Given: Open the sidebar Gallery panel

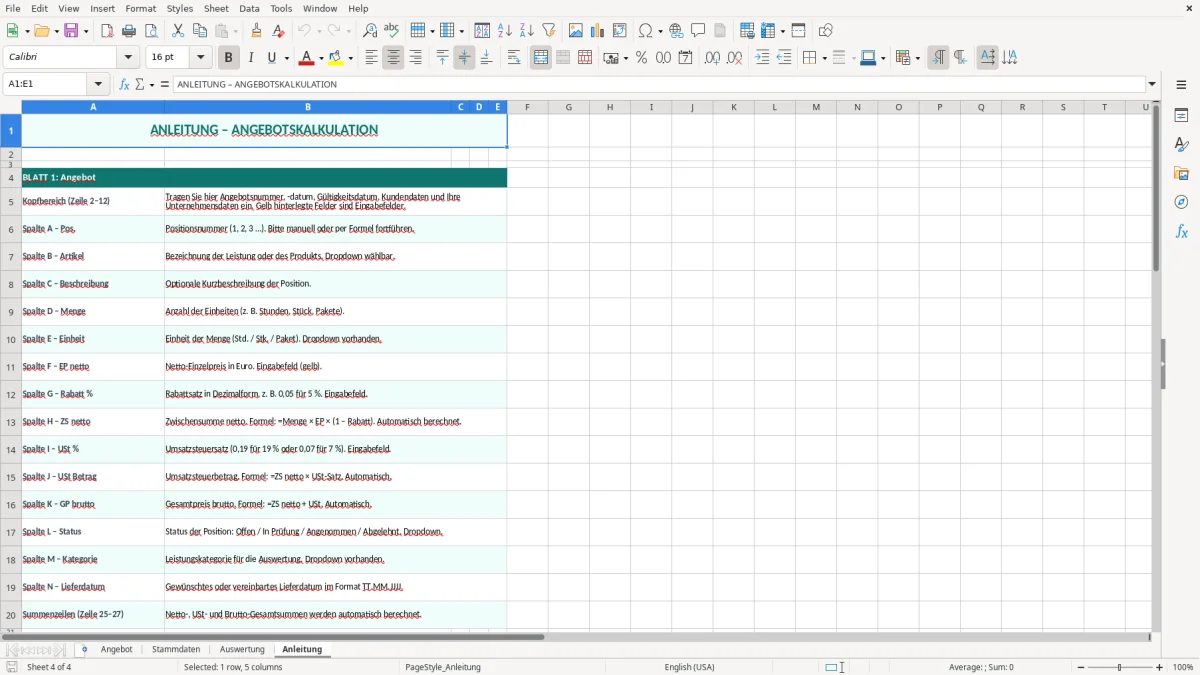Looking at the screenshot, I should point(1181,173).
